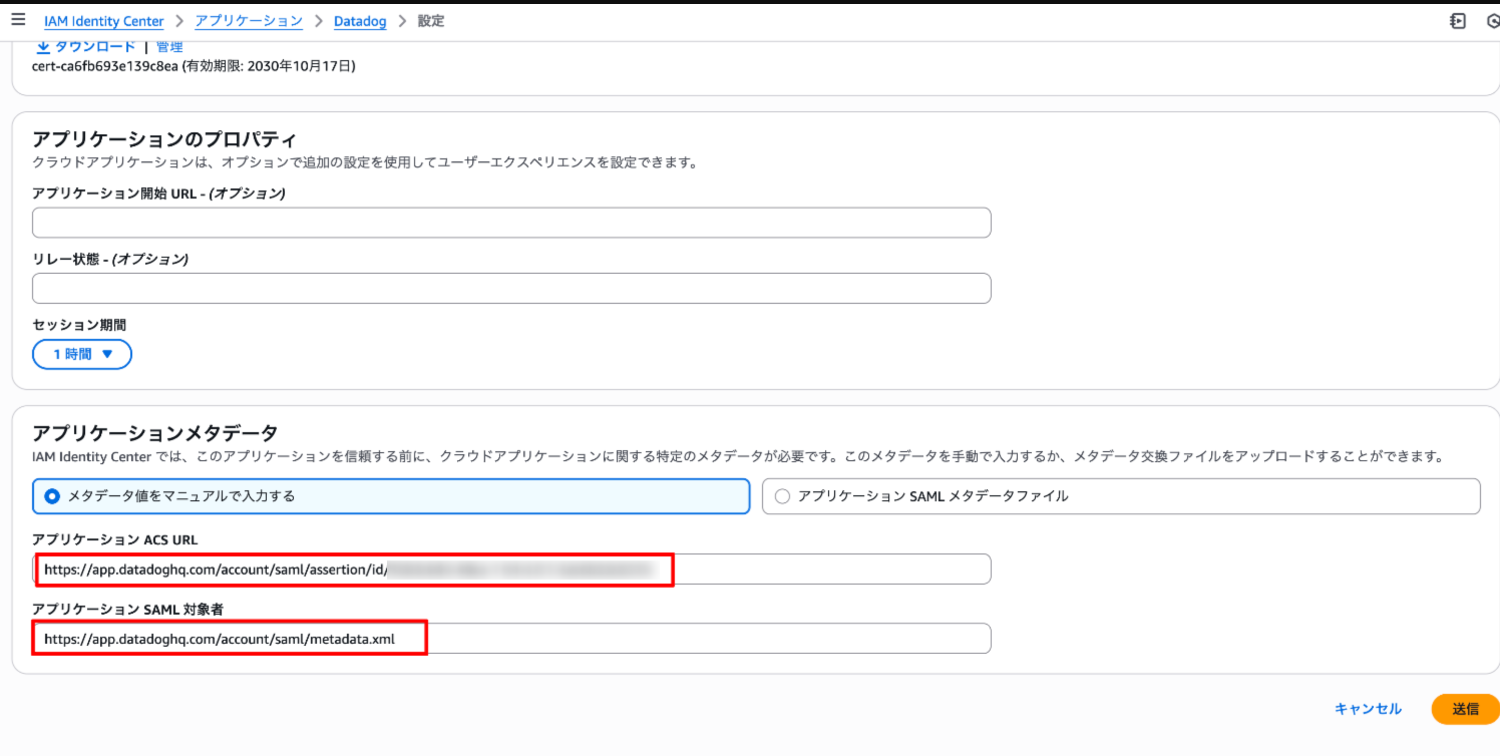The image size is (1500, 756).
Task: Click inside the リレー状態 text field
Action: pyautogui.click(x=510, y=288)
